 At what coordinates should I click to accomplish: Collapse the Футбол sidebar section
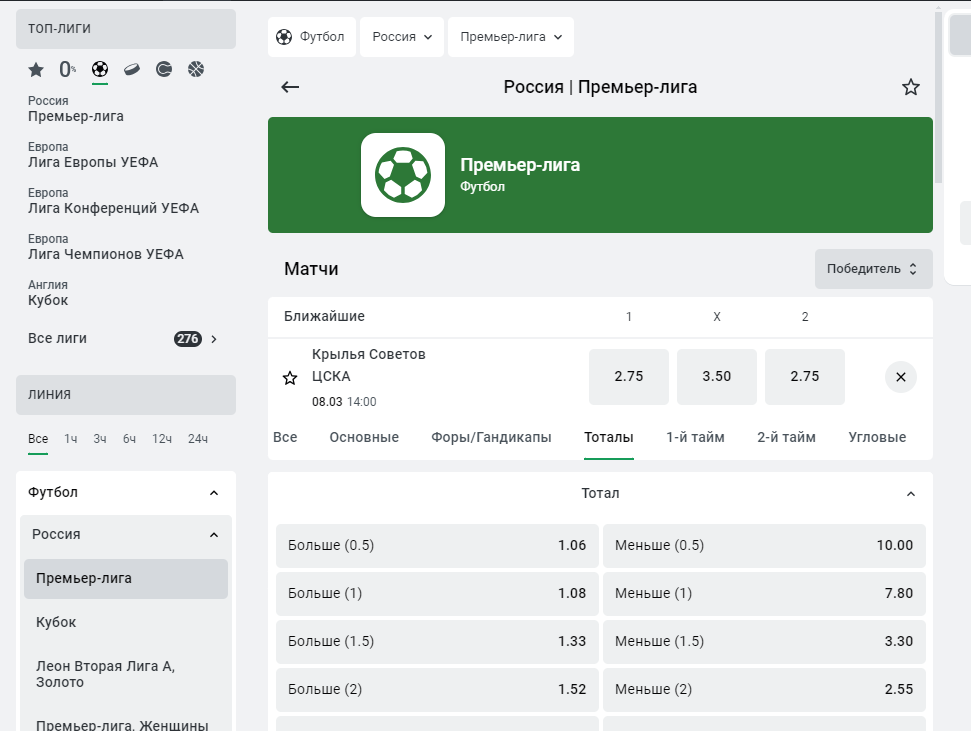214,493
